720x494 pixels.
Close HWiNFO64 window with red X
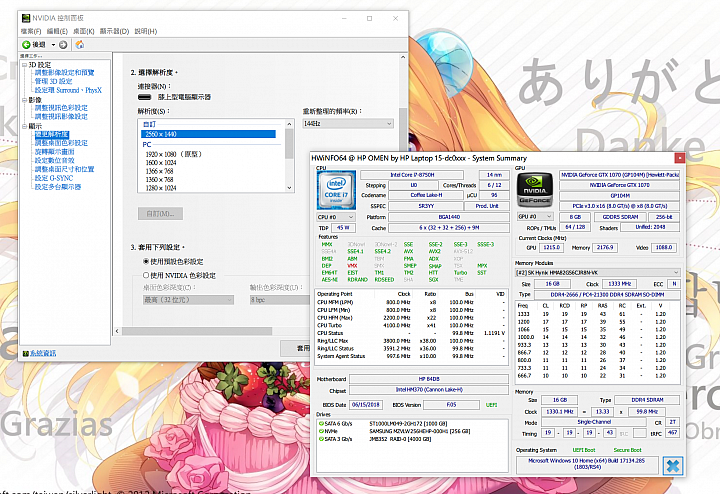(x=680, y=158)
